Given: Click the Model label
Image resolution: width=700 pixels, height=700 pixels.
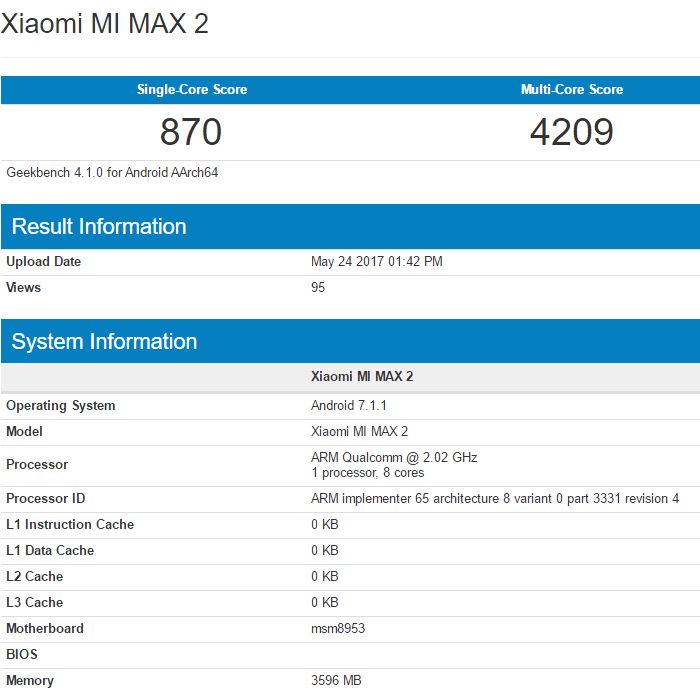Looking at the screenshot, I should point(25,432).
